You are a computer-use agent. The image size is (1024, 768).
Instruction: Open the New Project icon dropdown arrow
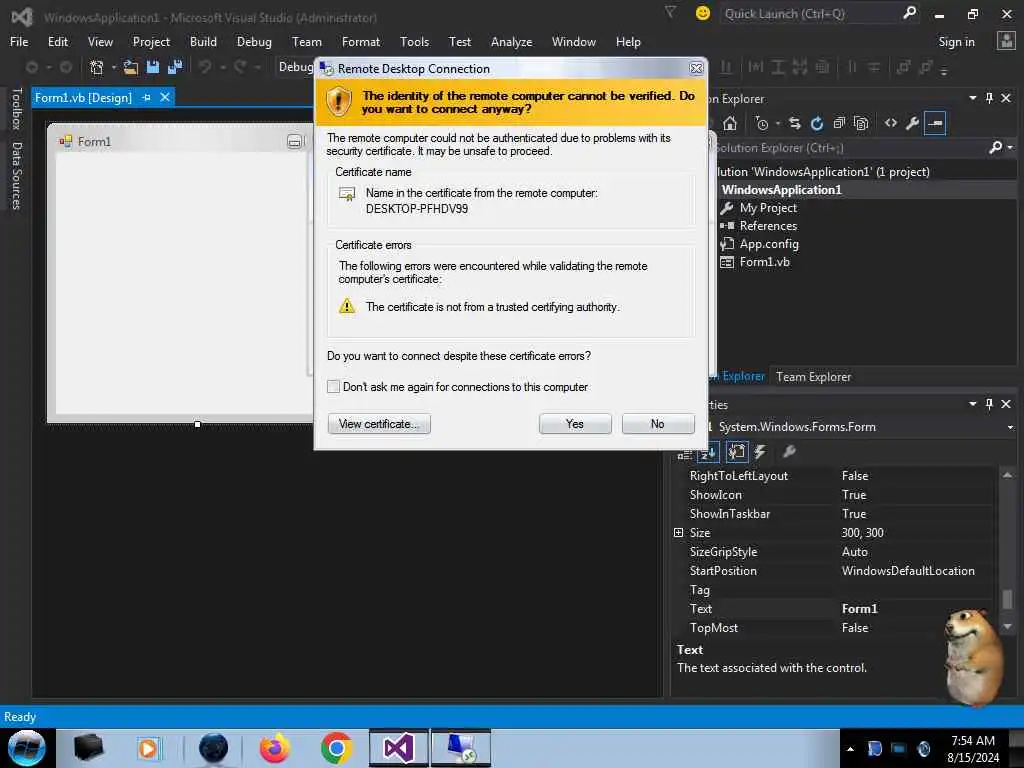click(114, 67)
